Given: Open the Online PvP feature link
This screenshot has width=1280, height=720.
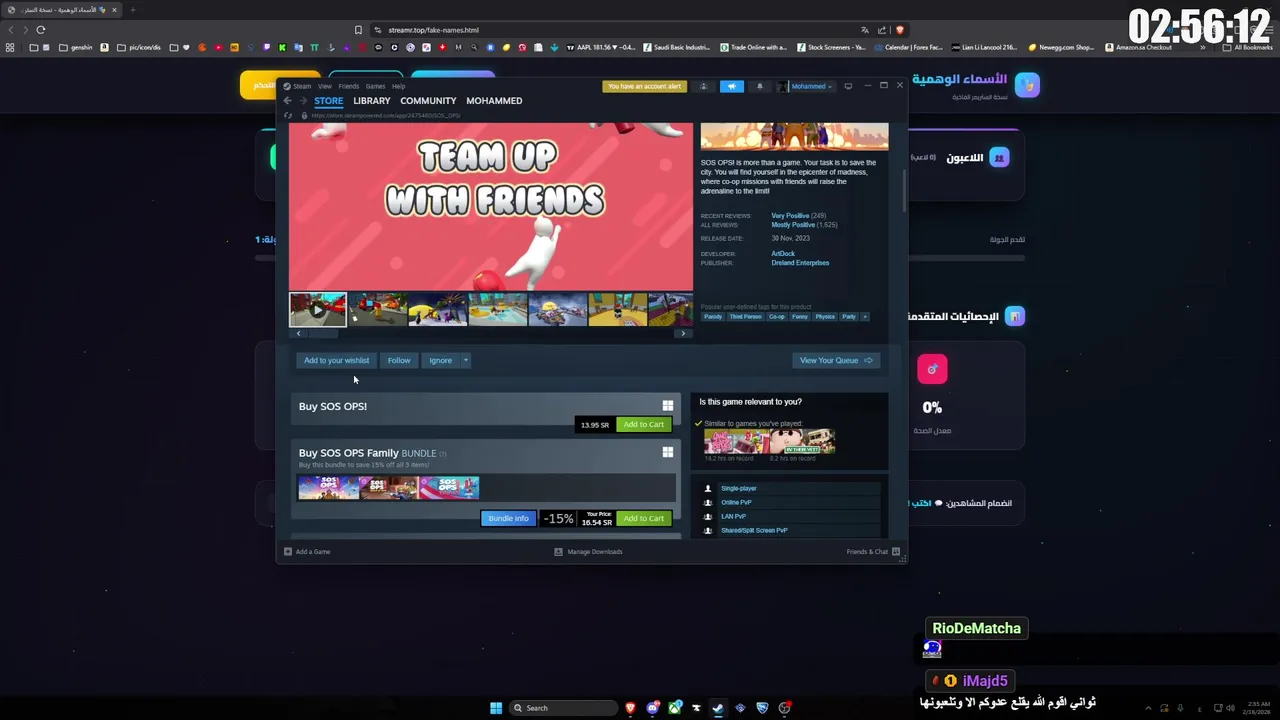Looking at the screenshot, I should tap(736, 503).
